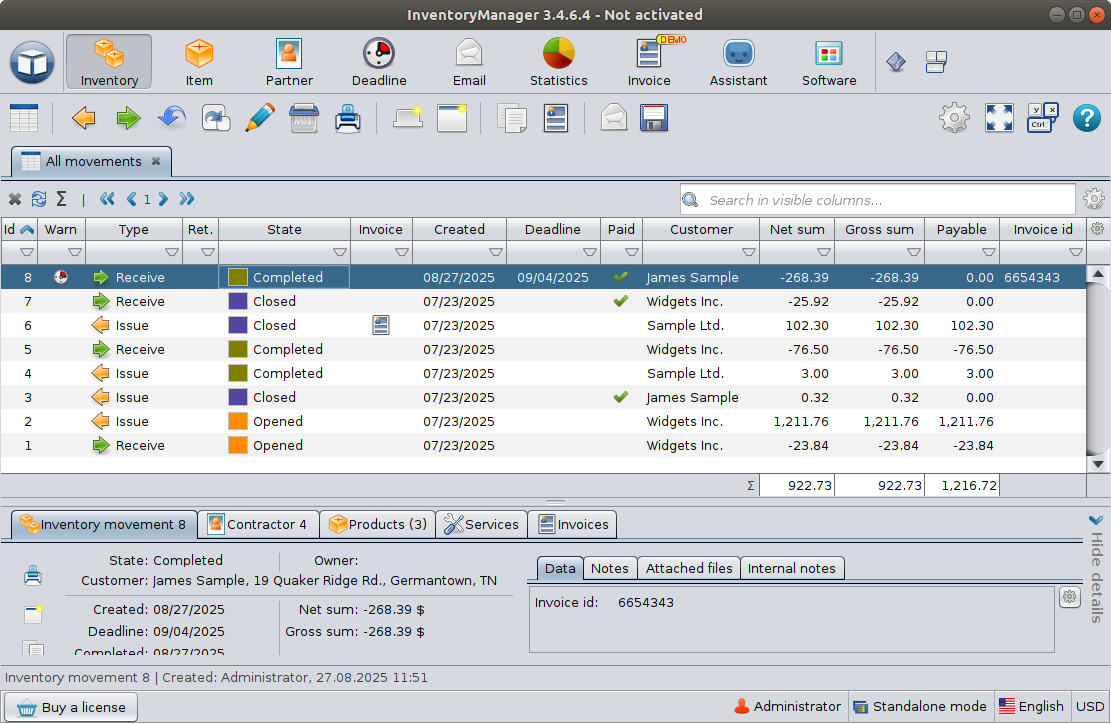This screenshot has width=1111, height=724.
Task: Open settings with the large gear icon
Action: click(954, 118)
